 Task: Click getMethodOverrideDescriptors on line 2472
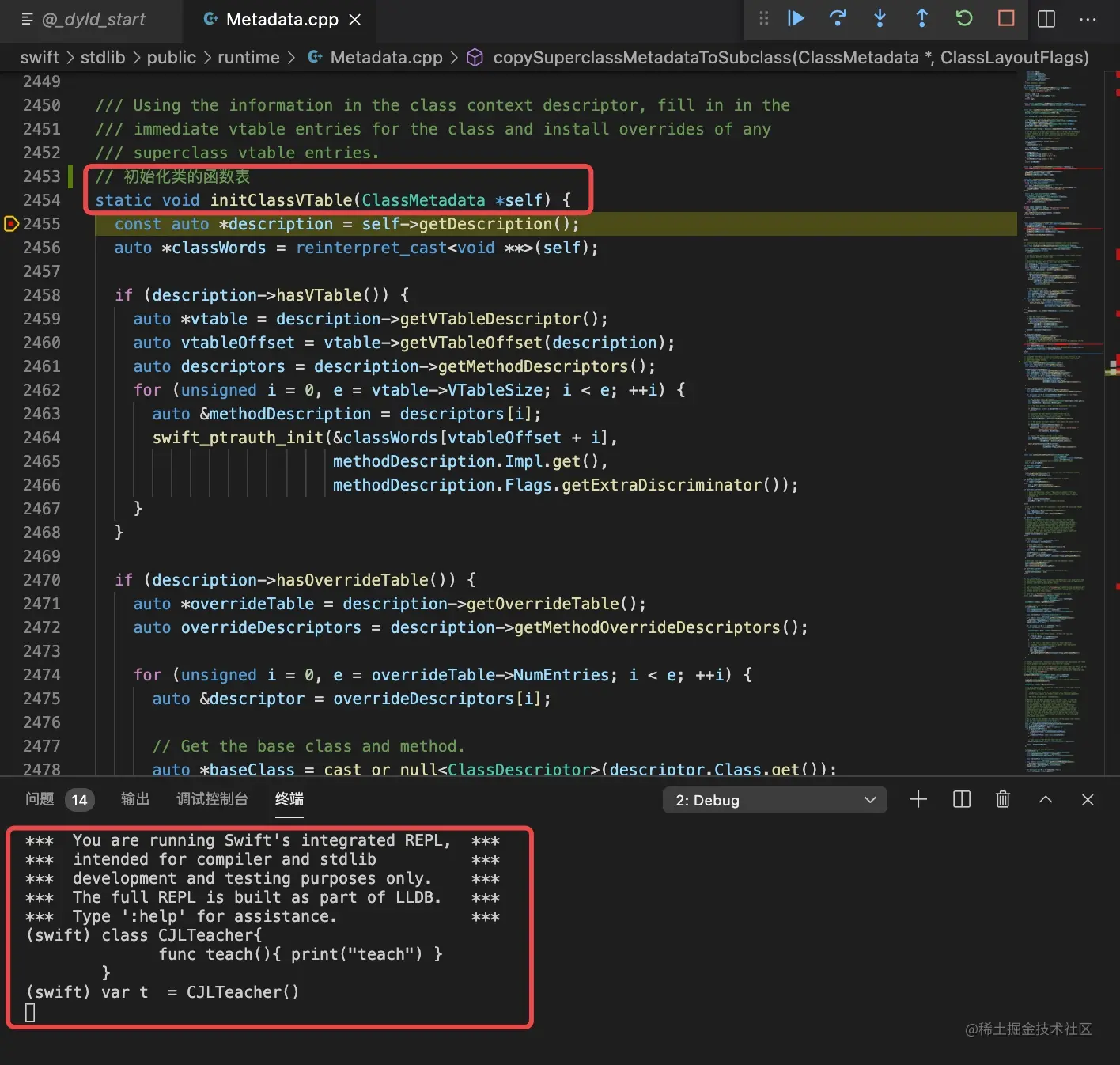click(x=647, y=627)
